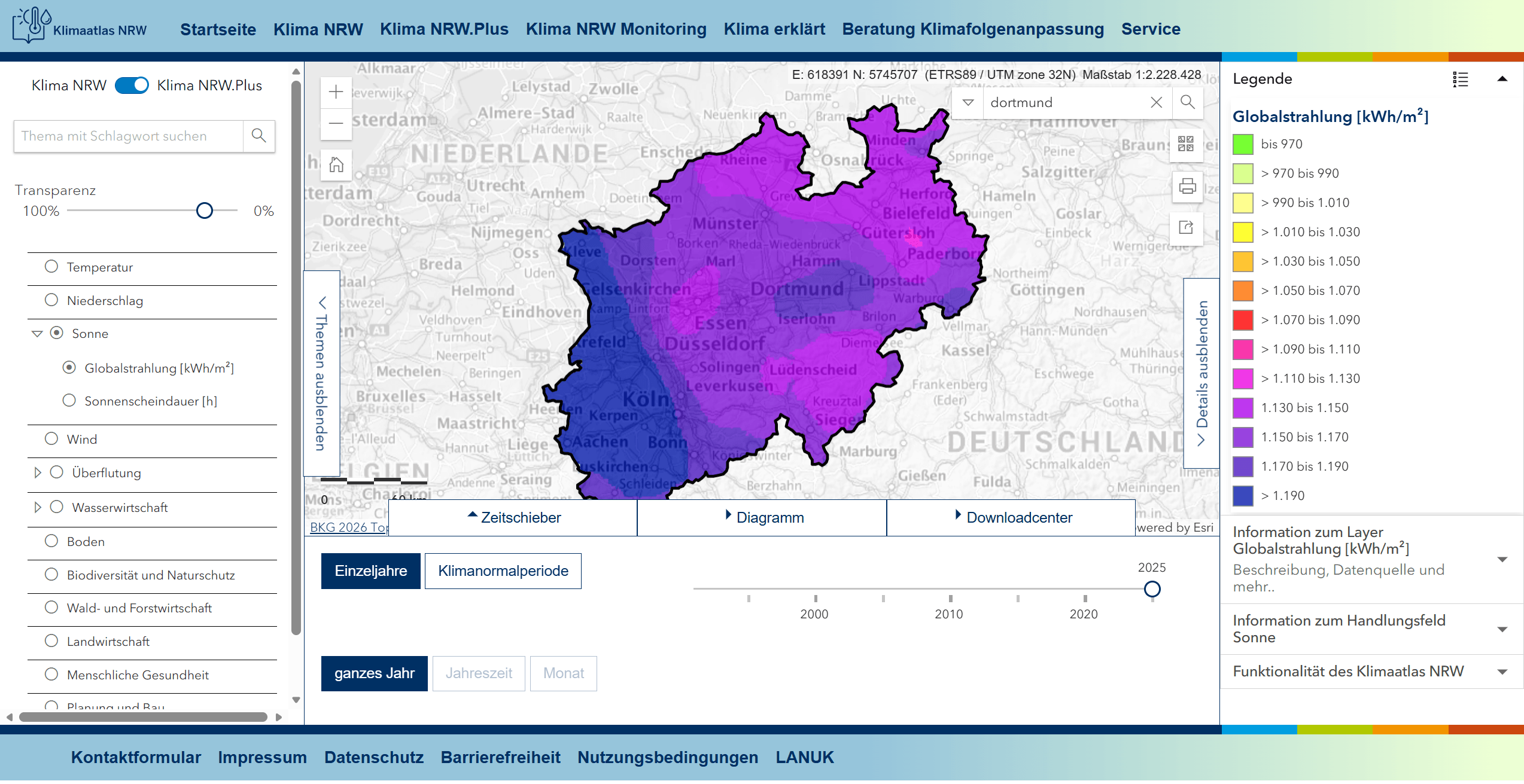Switch to Klimanormalperiode button
Image resolution: width=1524 pixels, height=784 pixels.
(x=503, y=571)
